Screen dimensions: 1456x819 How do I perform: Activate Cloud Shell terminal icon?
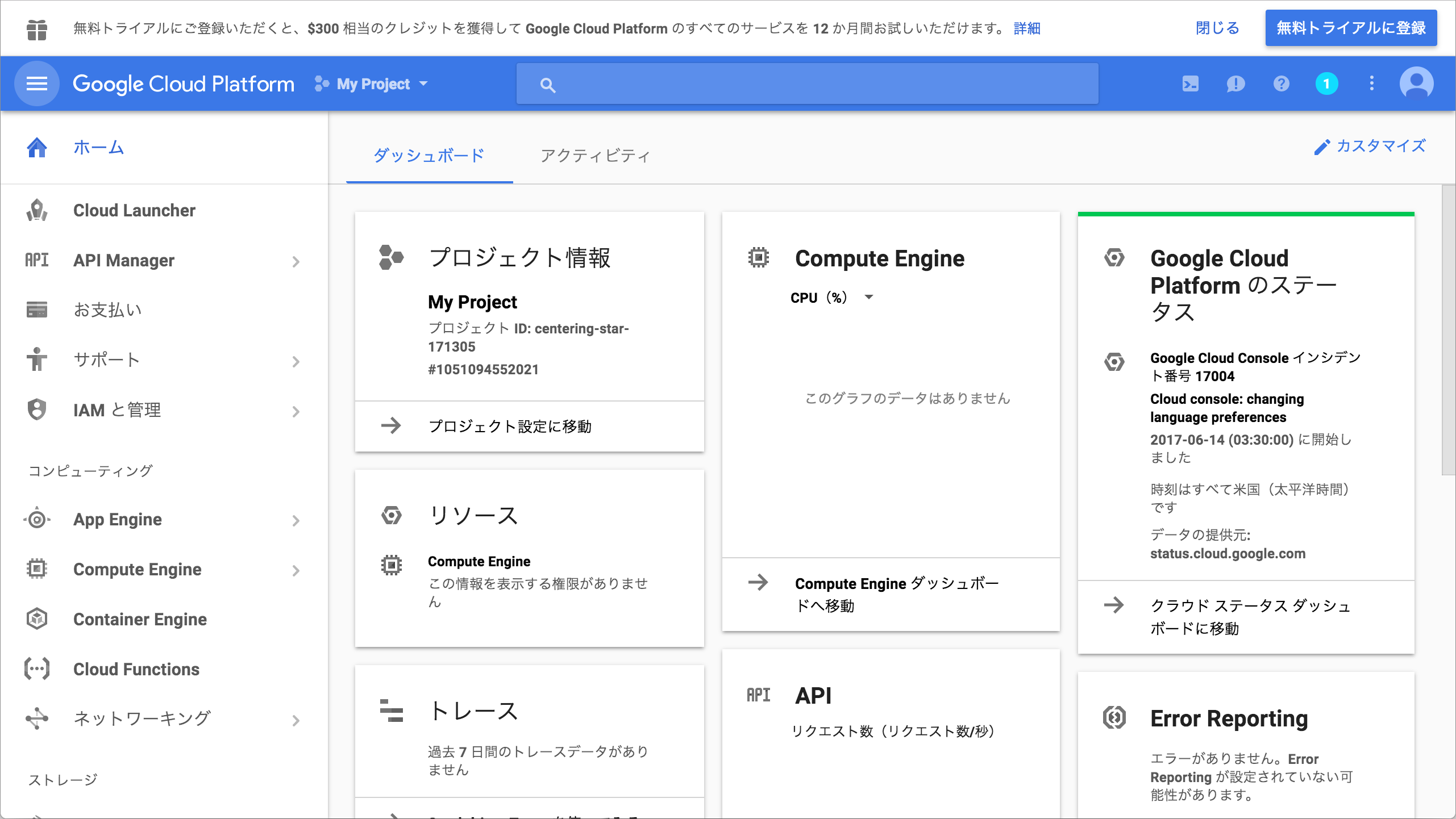coord(1190,84)
